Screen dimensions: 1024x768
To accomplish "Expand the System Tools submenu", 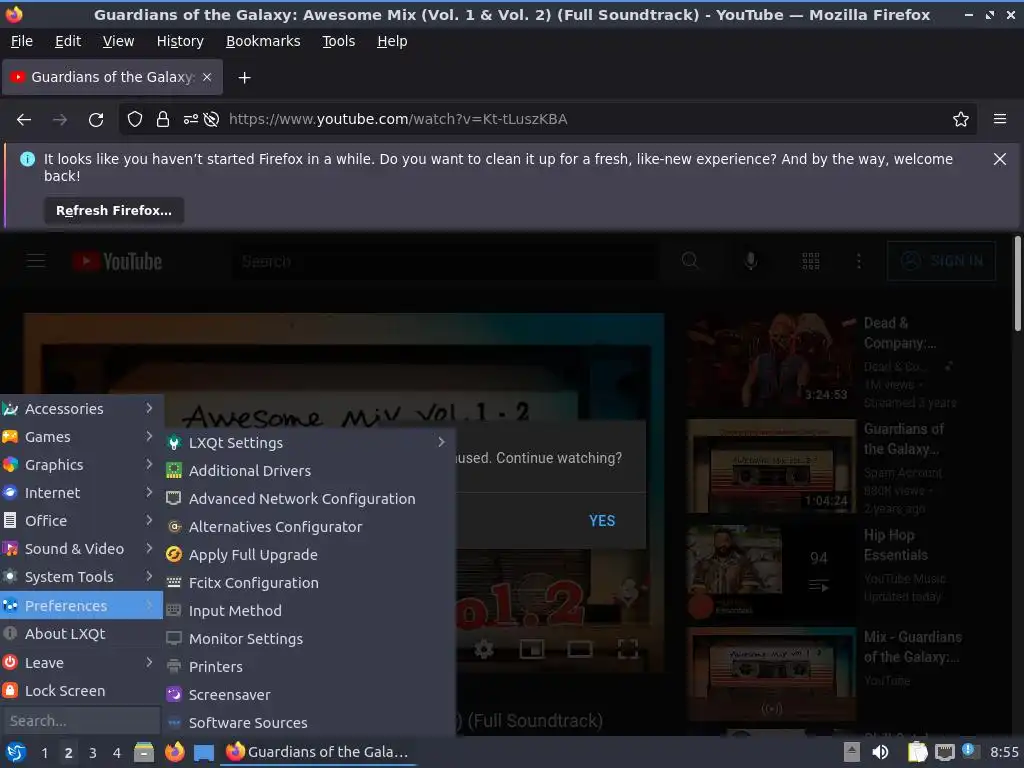I will tap(81, 577).
